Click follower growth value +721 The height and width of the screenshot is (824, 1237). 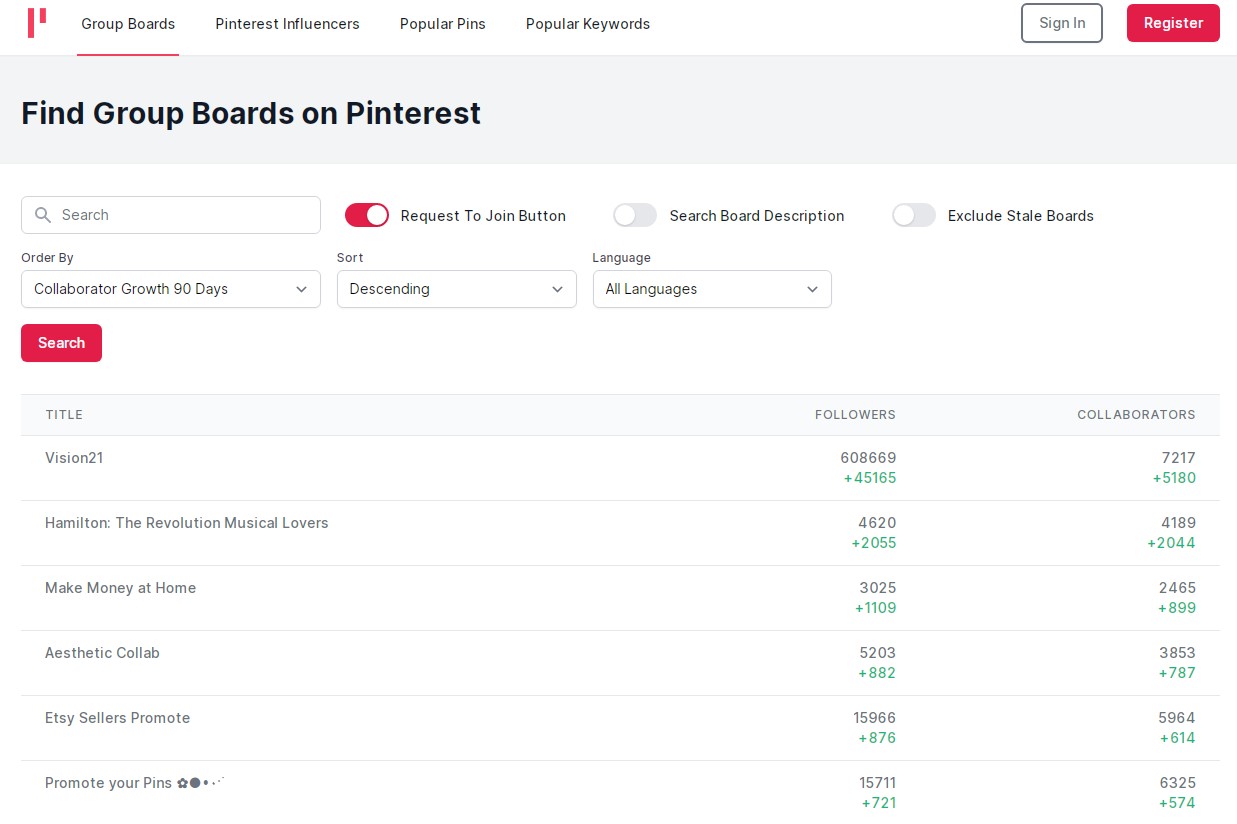pos(879,803)
